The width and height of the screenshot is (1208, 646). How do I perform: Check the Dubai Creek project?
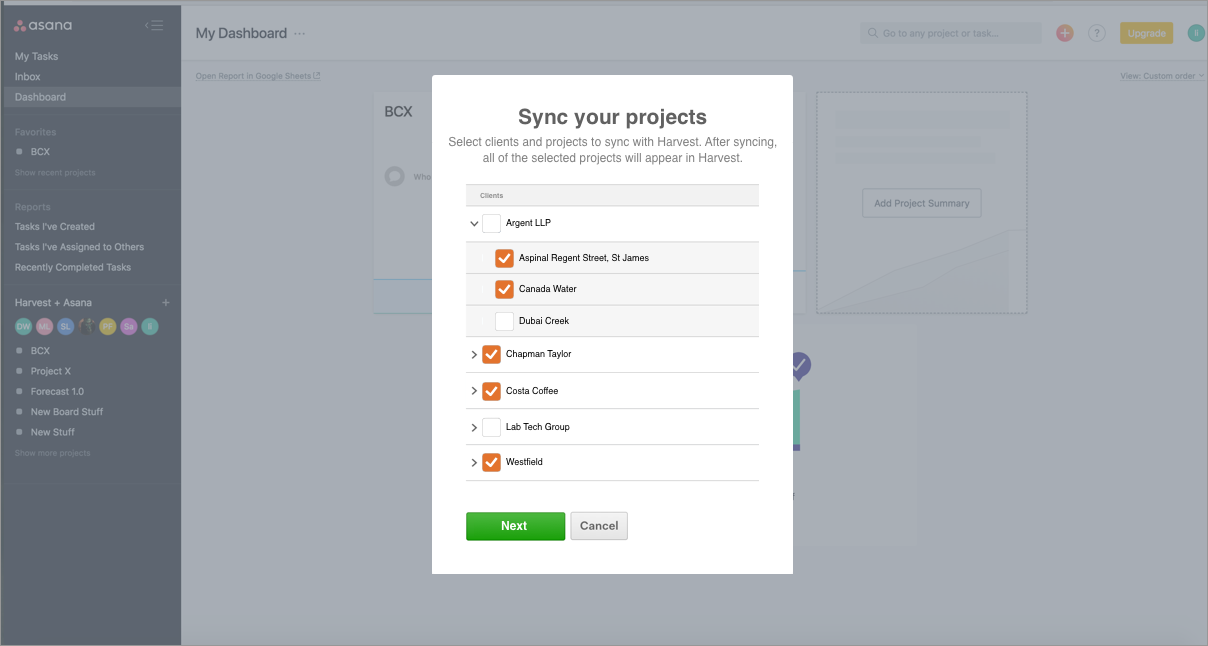click(504, 321)
